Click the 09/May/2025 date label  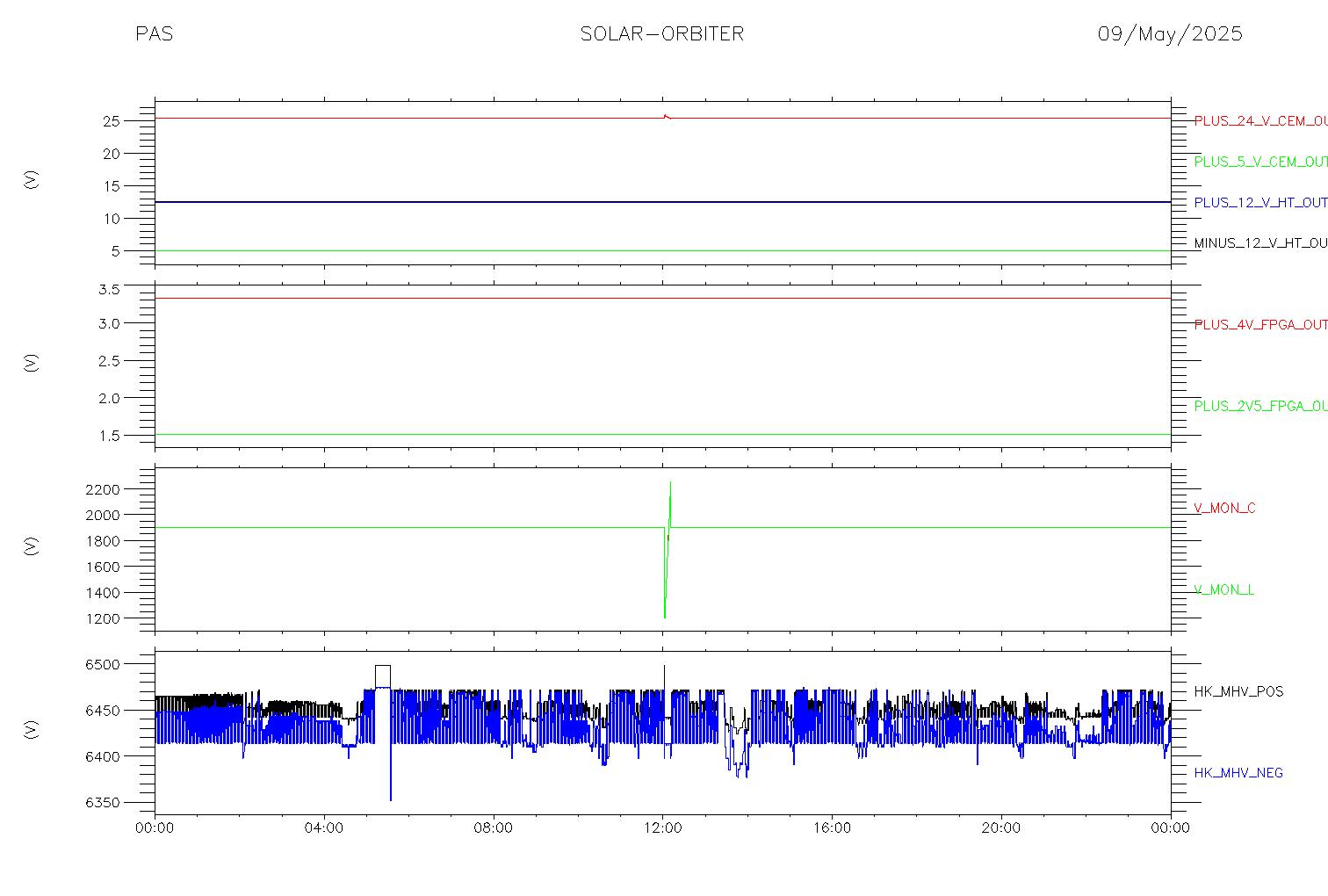point(1170,34)
